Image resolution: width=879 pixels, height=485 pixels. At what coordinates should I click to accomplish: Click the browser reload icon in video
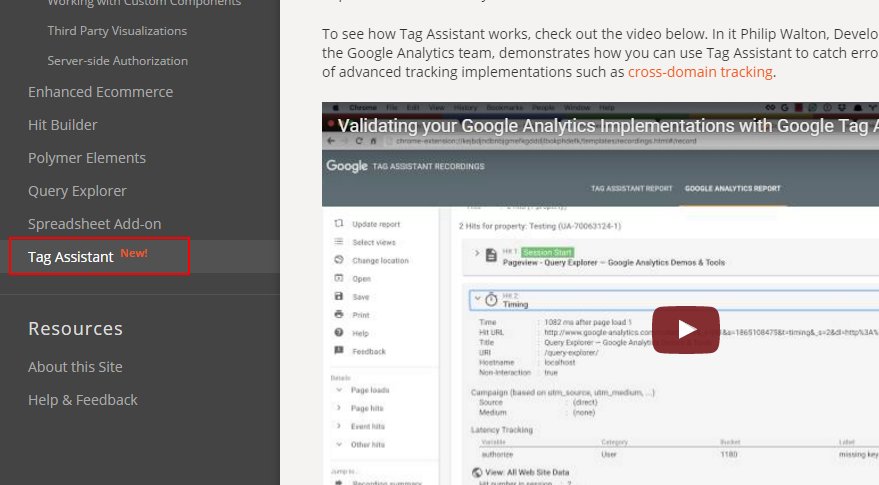(x=359, y=141)
